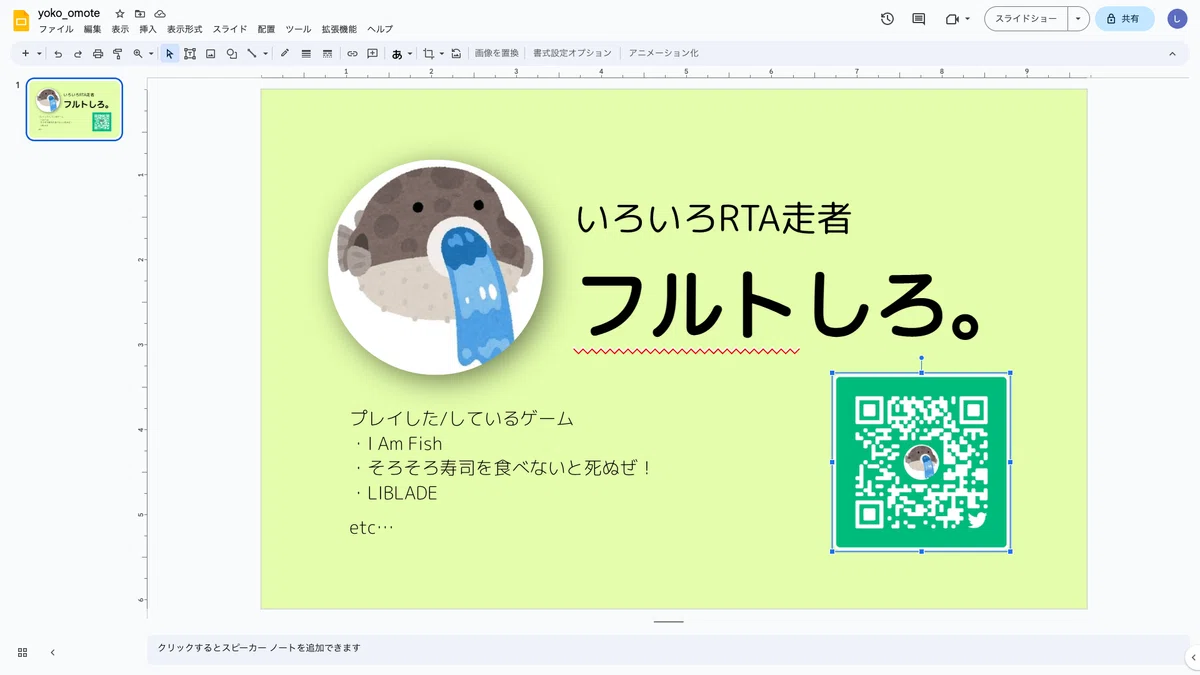Open the comment history icon
This screenshot has height=675, width=1200.
[919, 19]
